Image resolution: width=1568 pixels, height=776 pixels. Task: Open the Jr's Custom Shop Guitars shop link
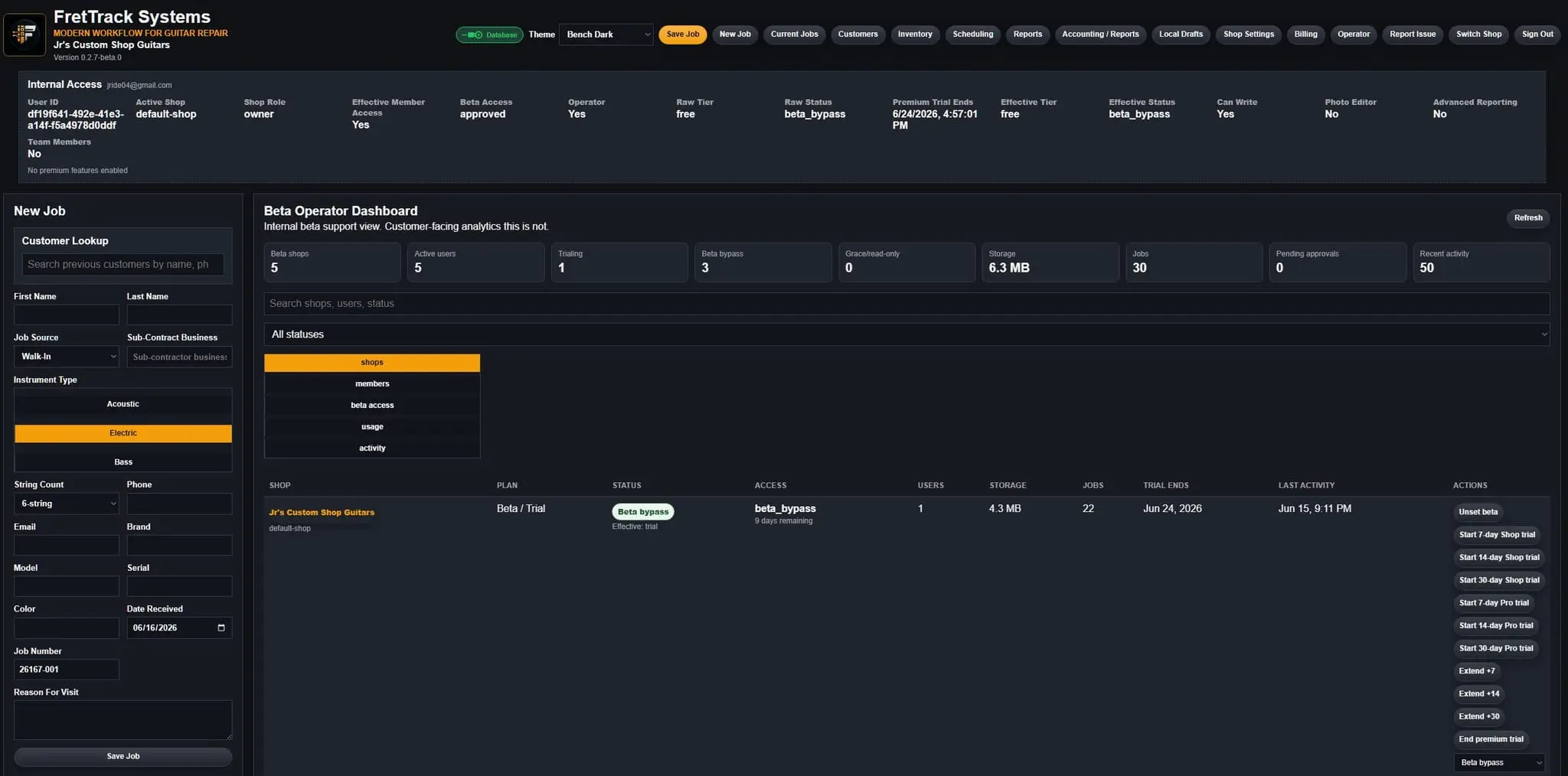click(322, 513)
